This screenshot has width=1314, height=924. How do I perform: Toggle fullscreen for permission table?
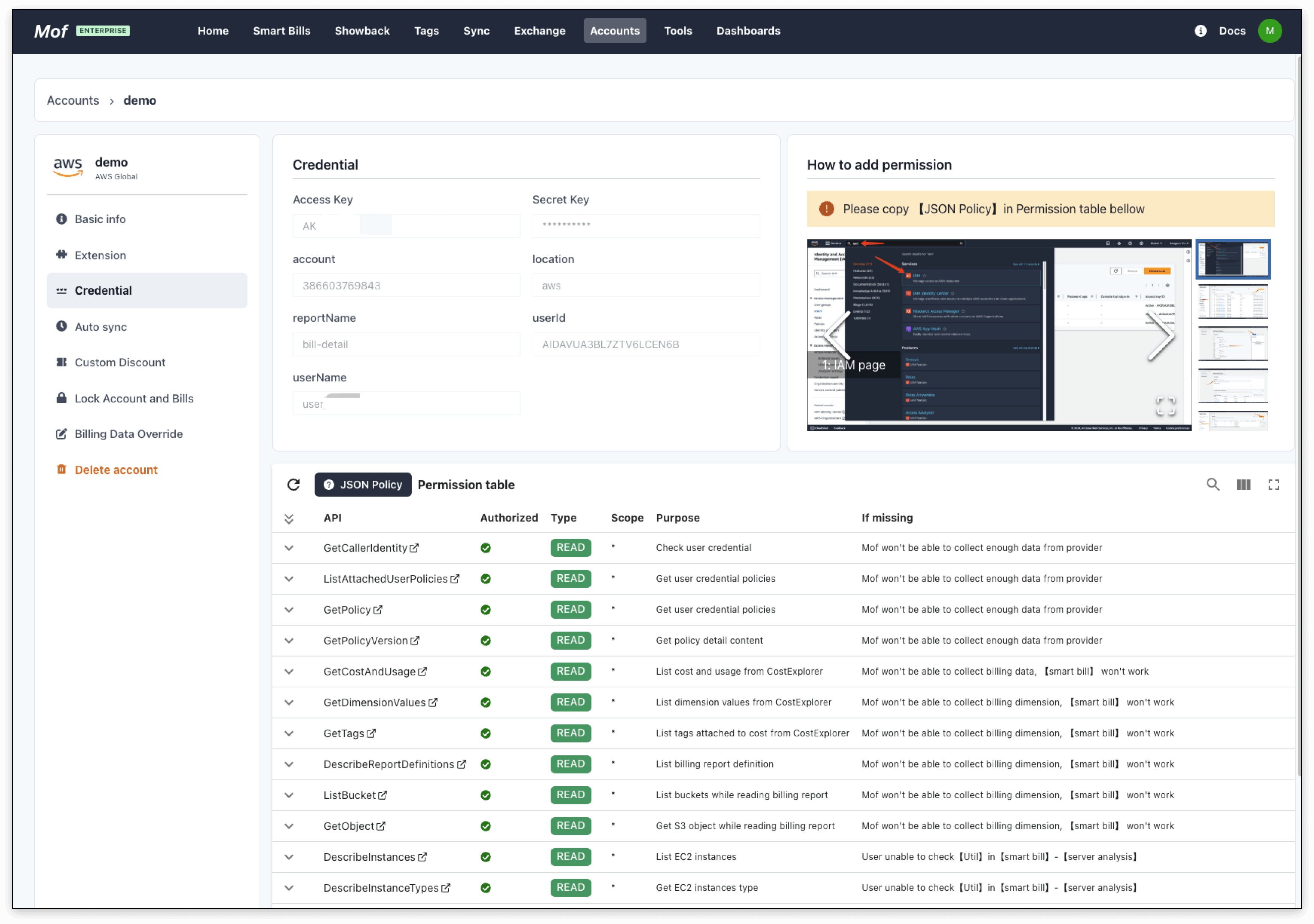tap(1274, 485)
